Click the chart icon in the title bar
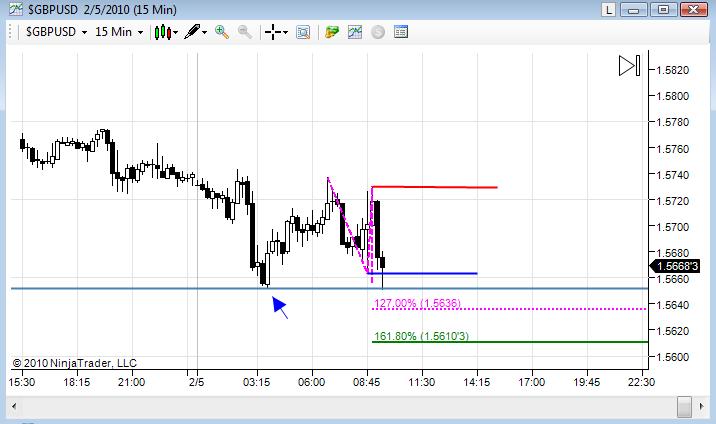 point(16,9)
